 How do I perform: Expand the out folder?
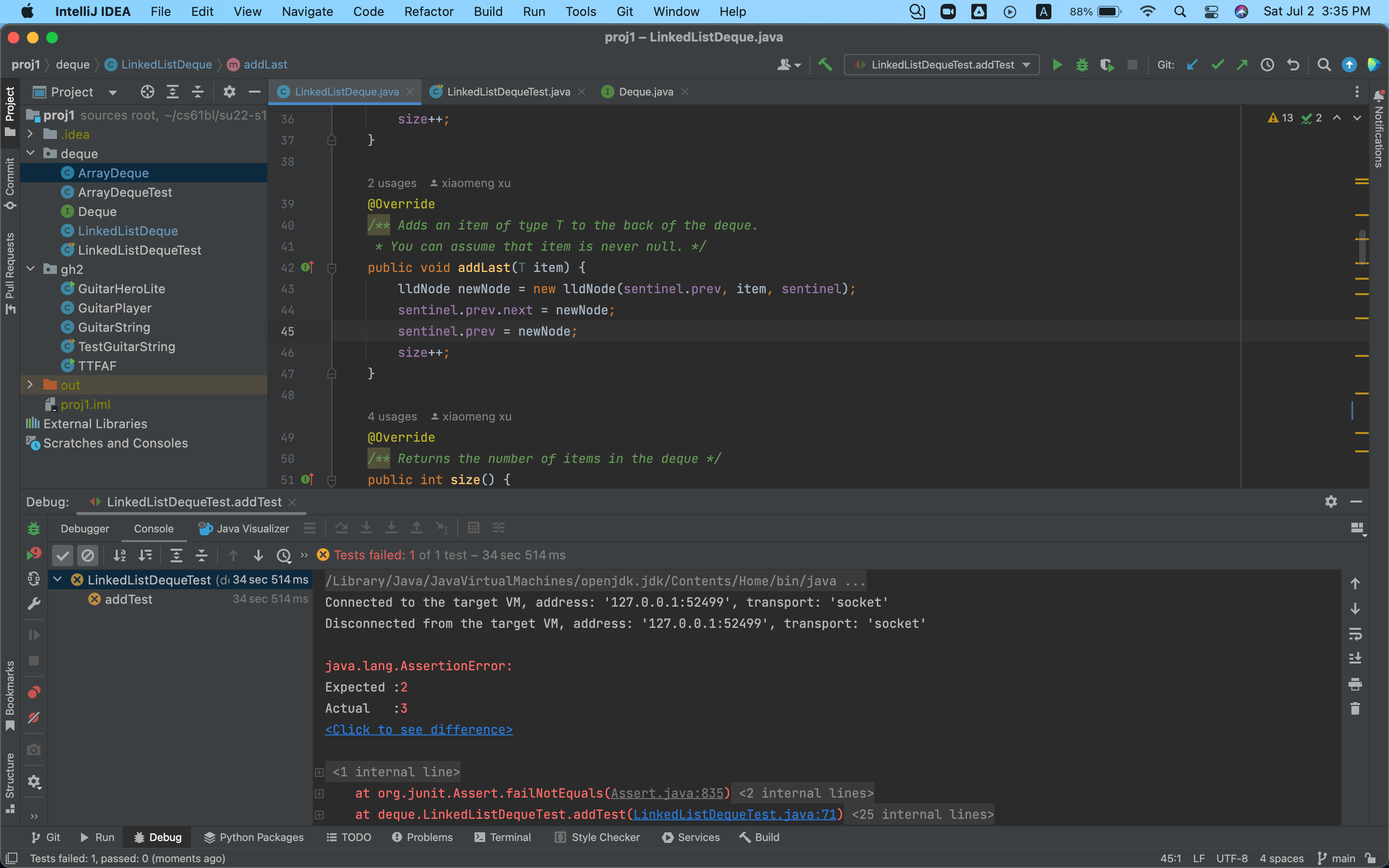30,385
